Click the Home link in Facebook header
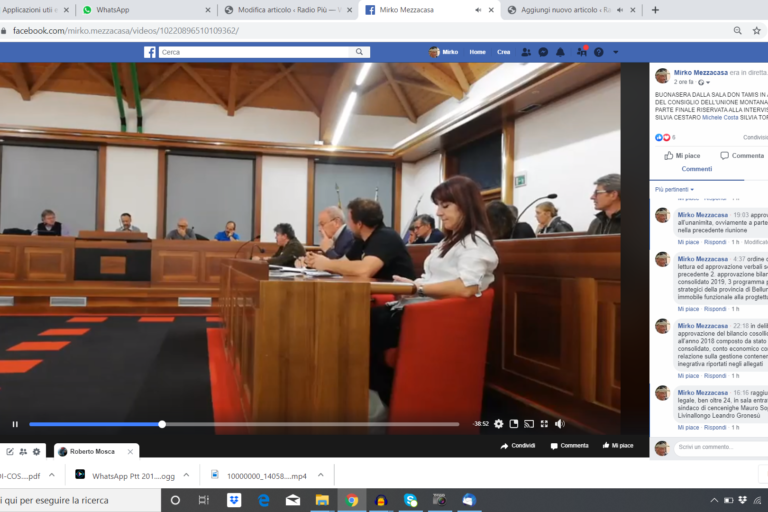The image size is (768, 512). pos(478,52)
